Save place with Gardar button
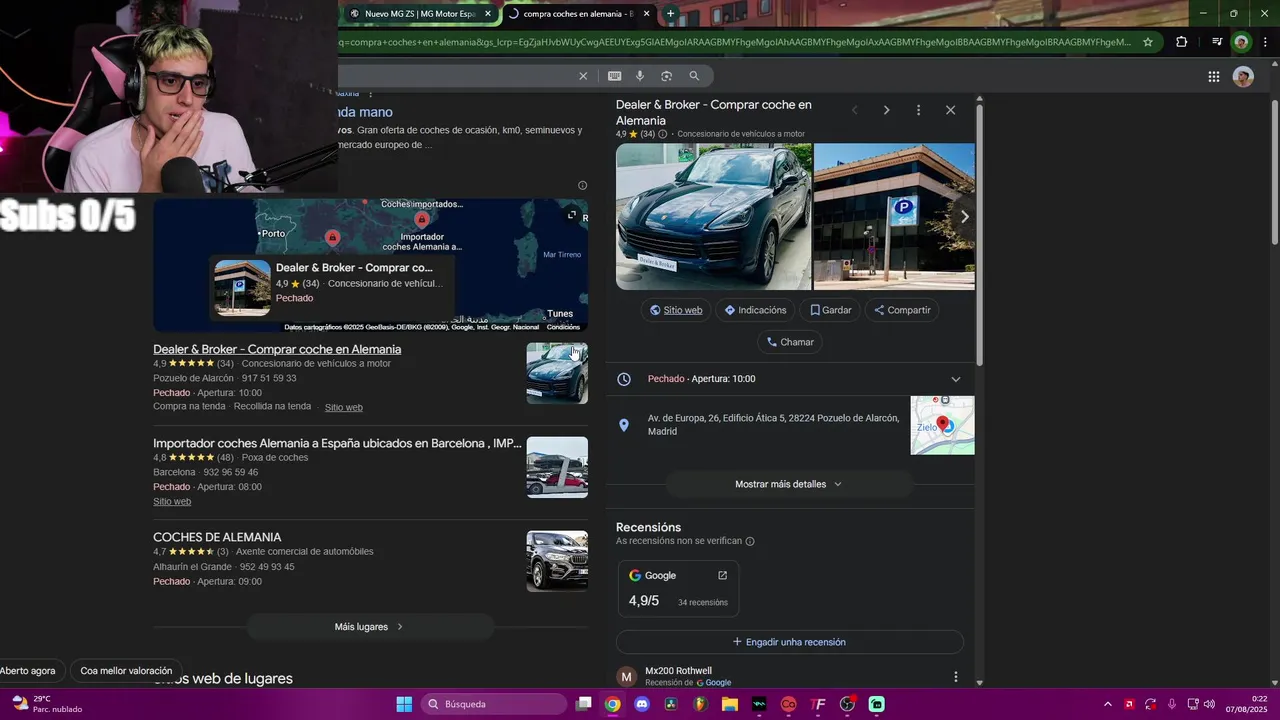 (831, 310)
